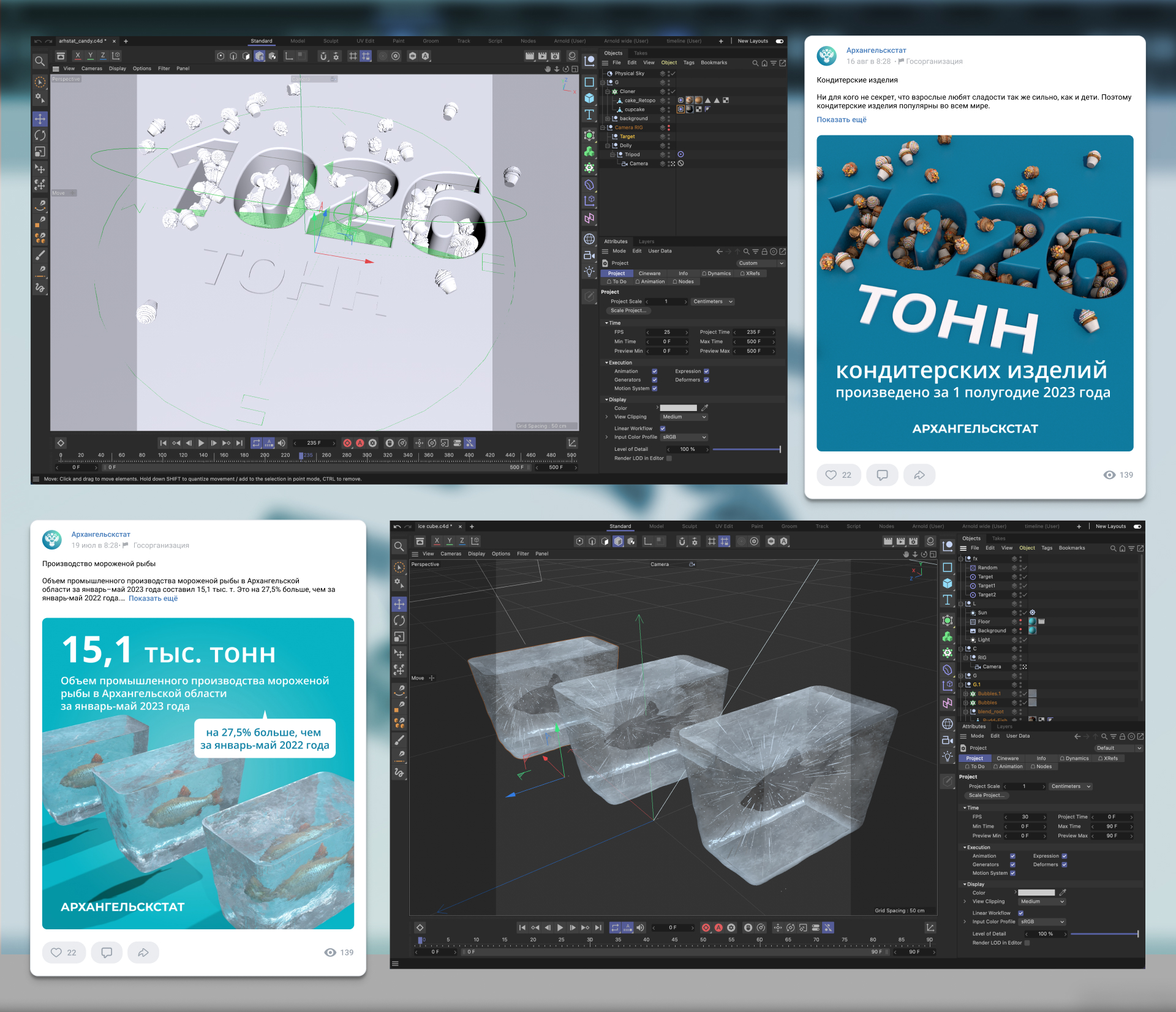The image size is (1176, 1012).
Task: Click Display Color swatch in arhstat_candy attributes
Action: 678,408
